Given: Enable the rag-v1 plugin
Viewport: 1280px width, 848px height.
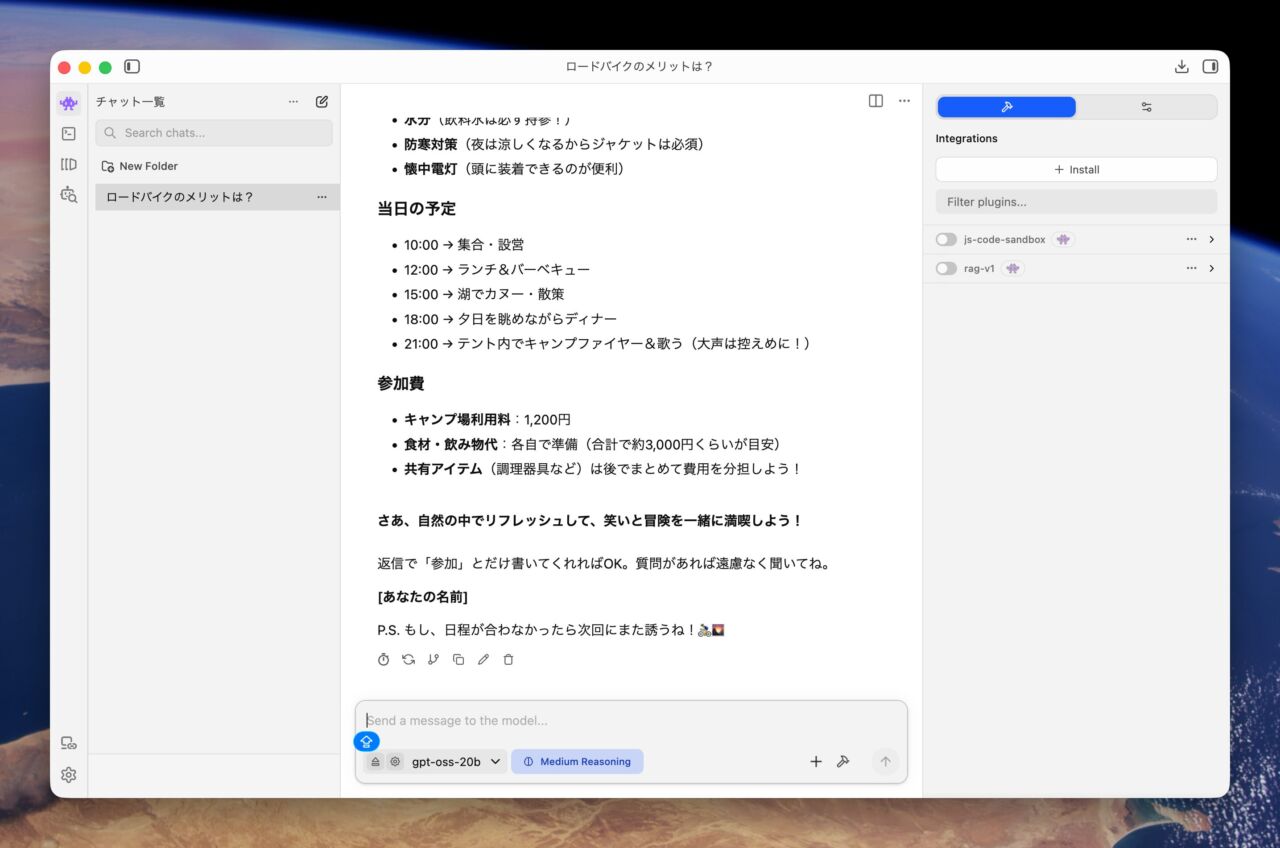Looking at the screenshot, I should click(x=946, y=269).
